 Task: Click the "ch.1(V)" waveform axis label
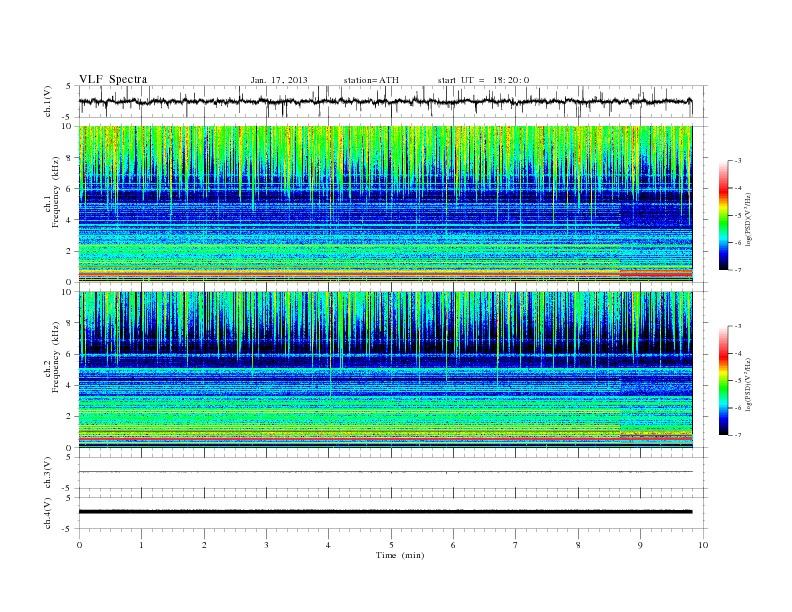(48, 101)
